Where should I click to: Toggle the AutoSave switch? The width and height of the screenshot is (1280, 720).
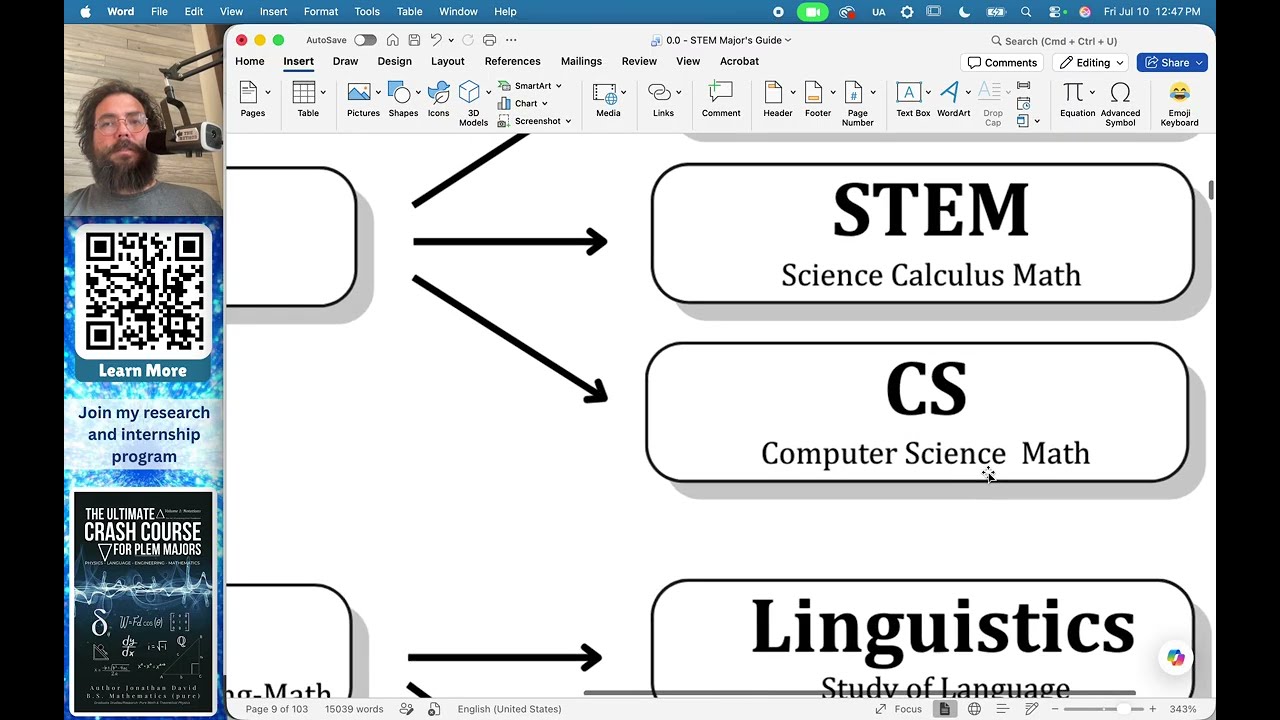click(365, 40)
